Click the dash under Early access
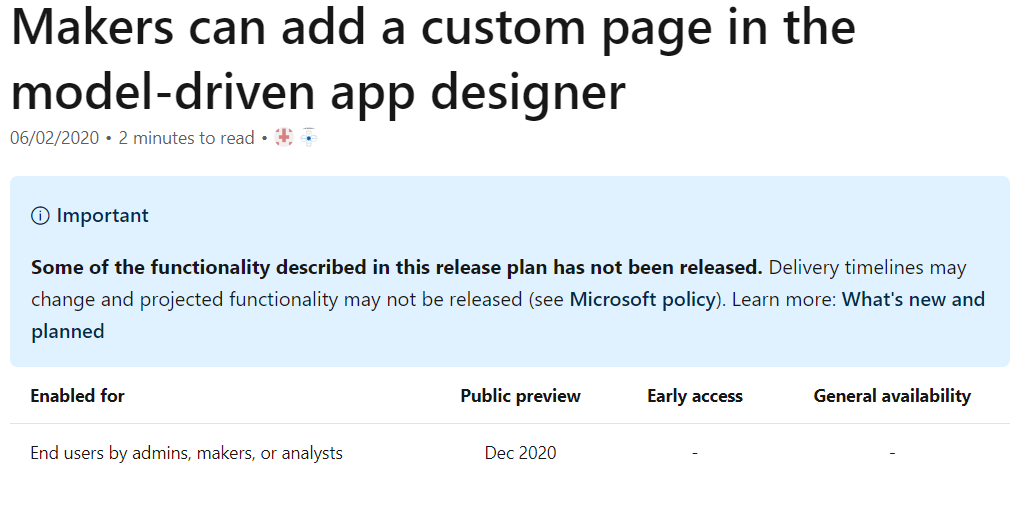This screenshot has height=507, width=1020. pos(695,453)
